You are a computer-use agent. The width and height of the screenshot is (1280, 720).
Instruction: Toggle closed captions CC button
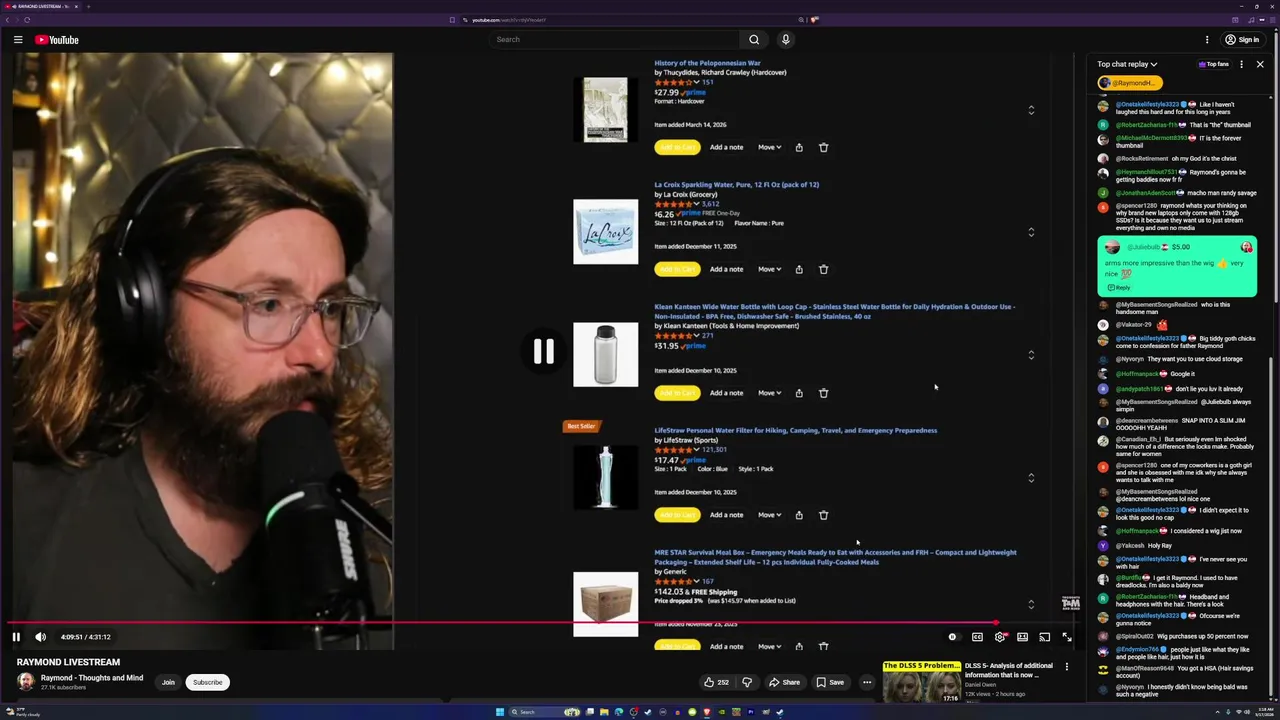point(977,637)
